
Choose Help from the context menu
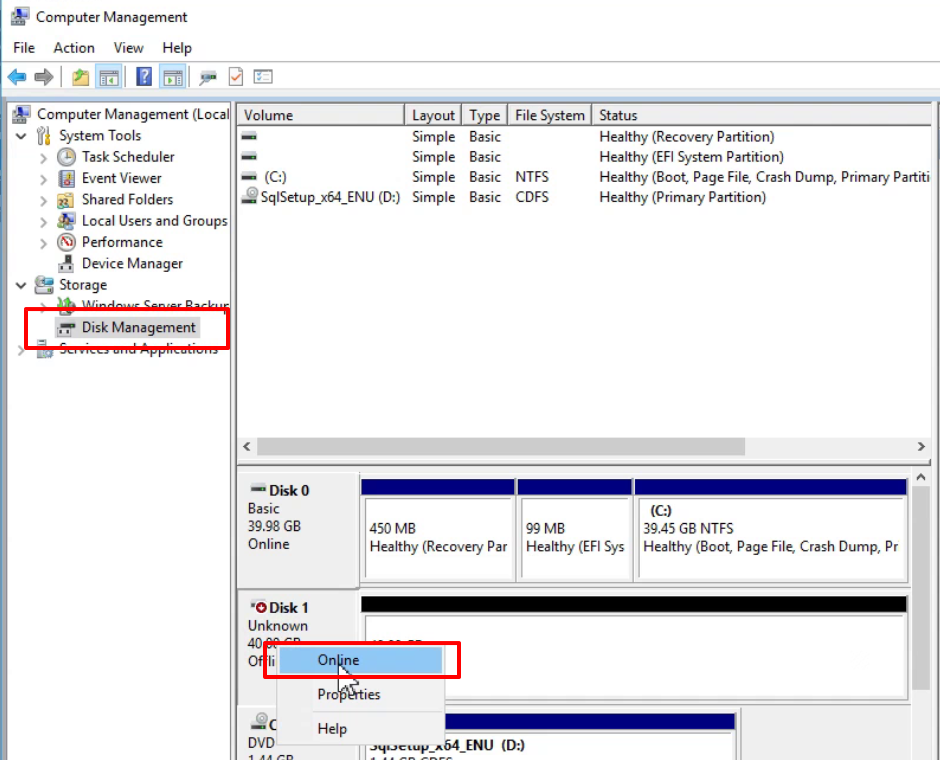pos(360,729)
